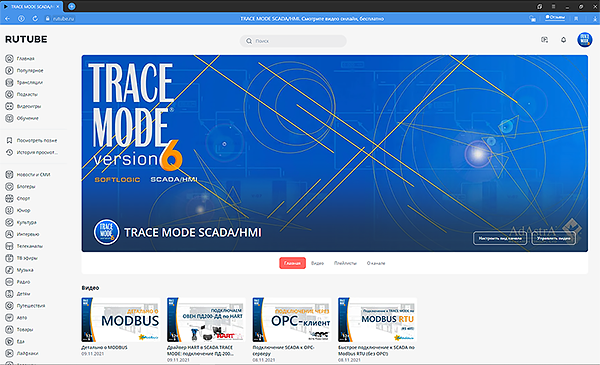
Task: Open the Интервью category
Action: [x=22, y=234]
